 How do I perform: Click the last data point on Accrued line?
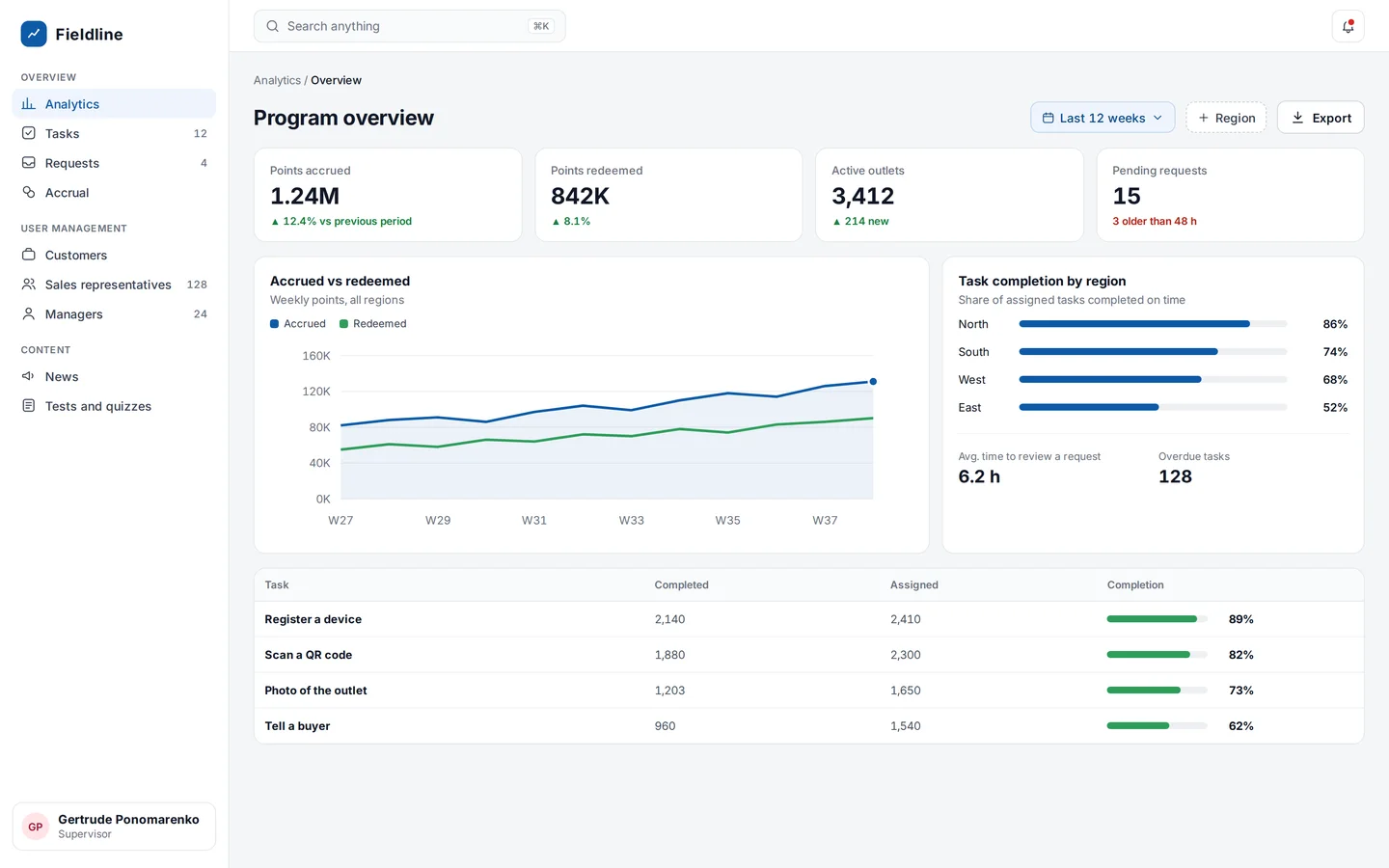point(873,382)
